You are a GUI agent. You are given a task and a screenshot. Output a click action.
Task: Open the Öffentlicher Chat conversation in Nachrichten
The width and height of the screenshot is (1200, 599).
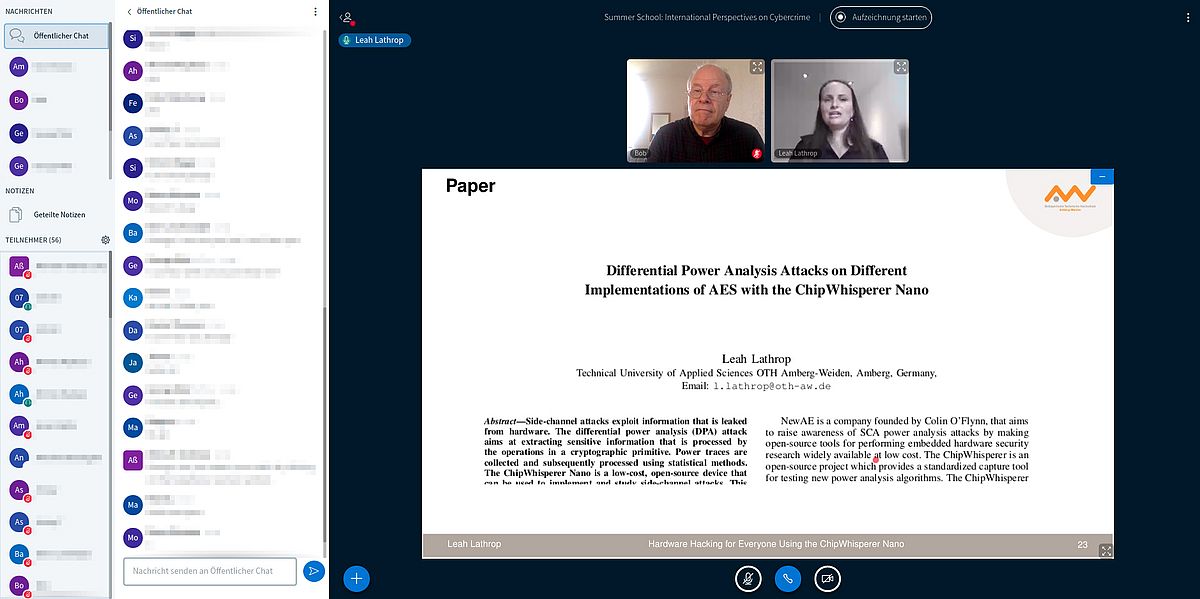tap(55, 36)
